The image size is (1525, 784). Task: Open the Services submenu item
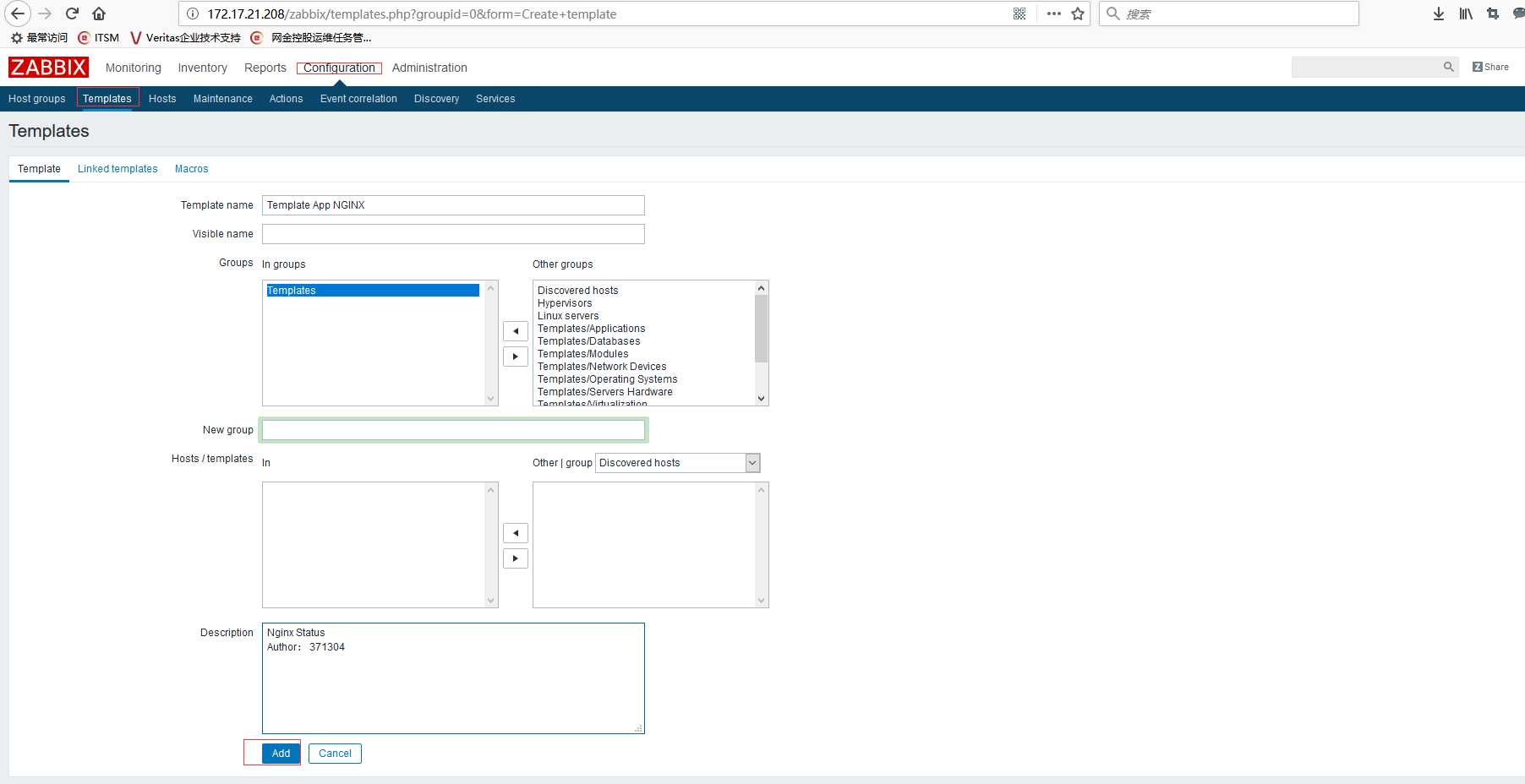click(495, 99)
